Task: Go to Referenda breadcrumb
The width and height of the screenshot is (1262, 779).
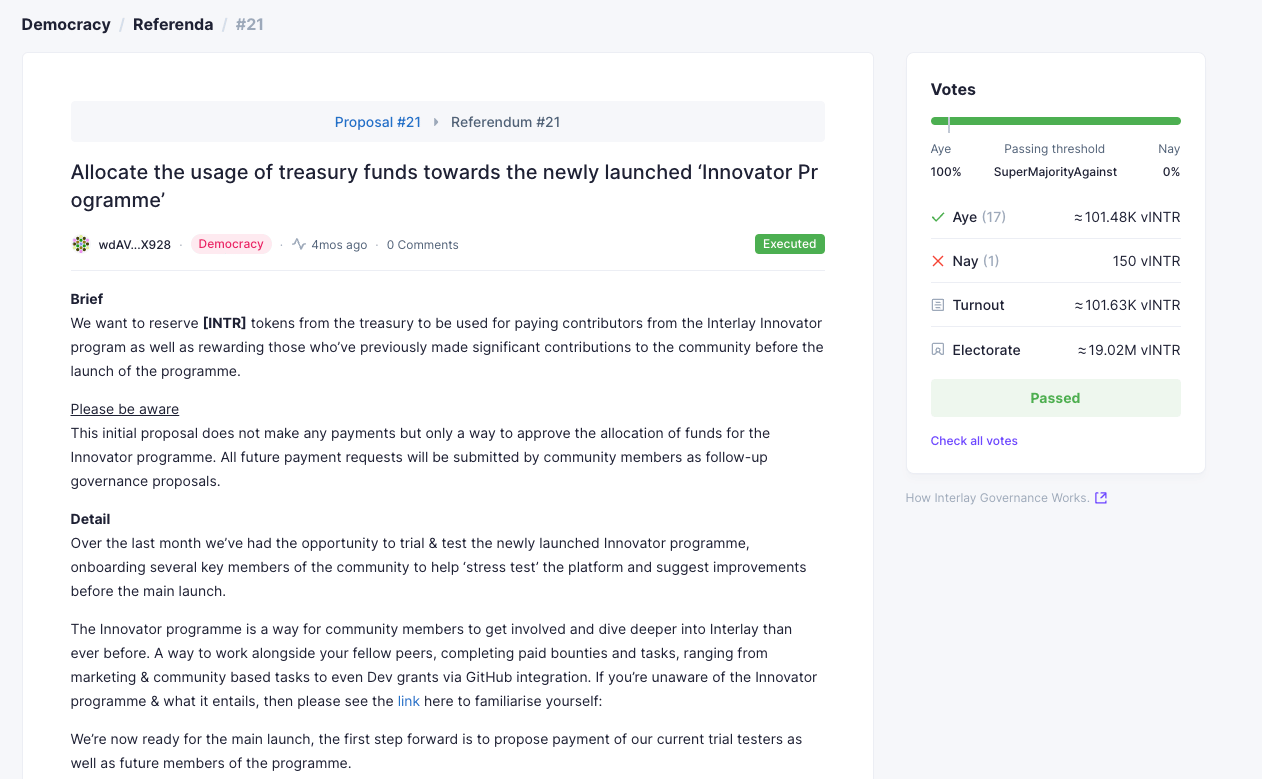Action: pyautogui.click(x=173, y=24)
